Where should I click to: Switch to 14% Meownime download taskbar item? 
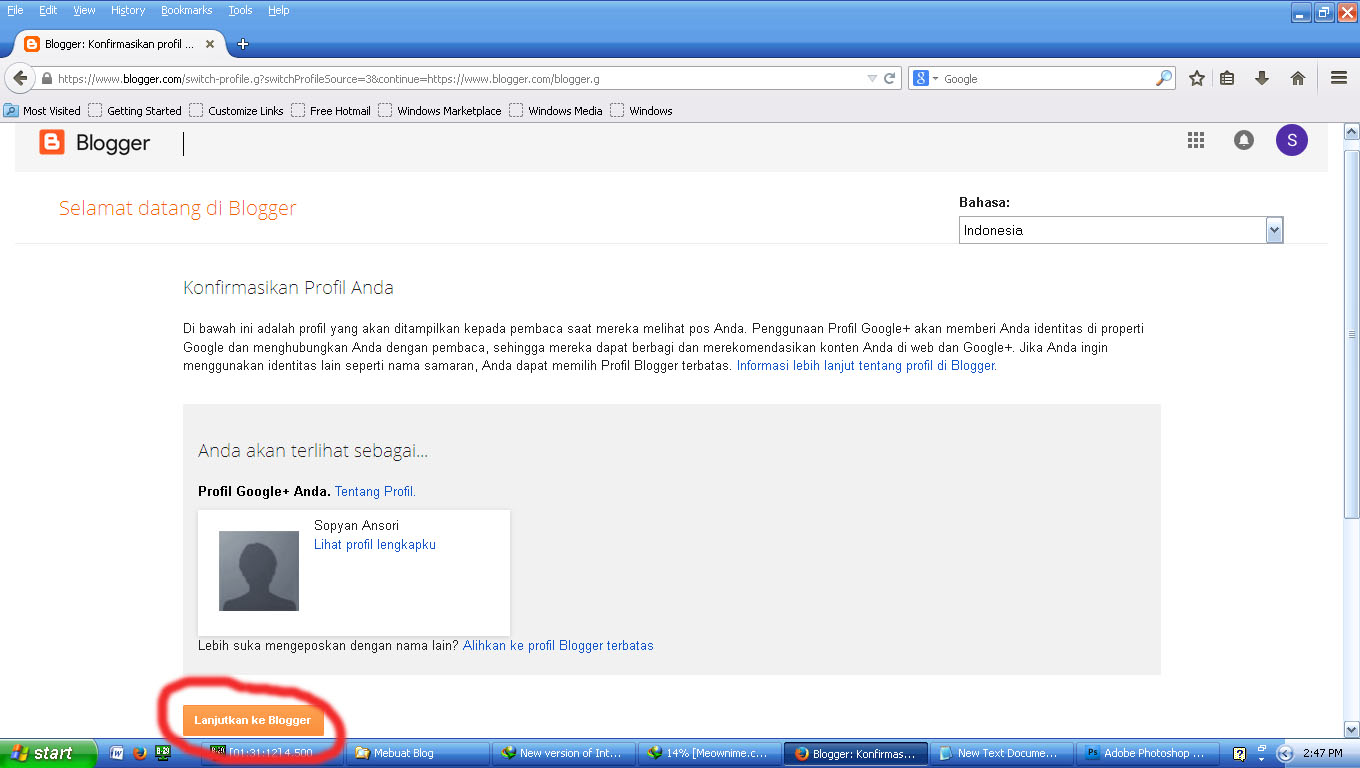point(709,753)
